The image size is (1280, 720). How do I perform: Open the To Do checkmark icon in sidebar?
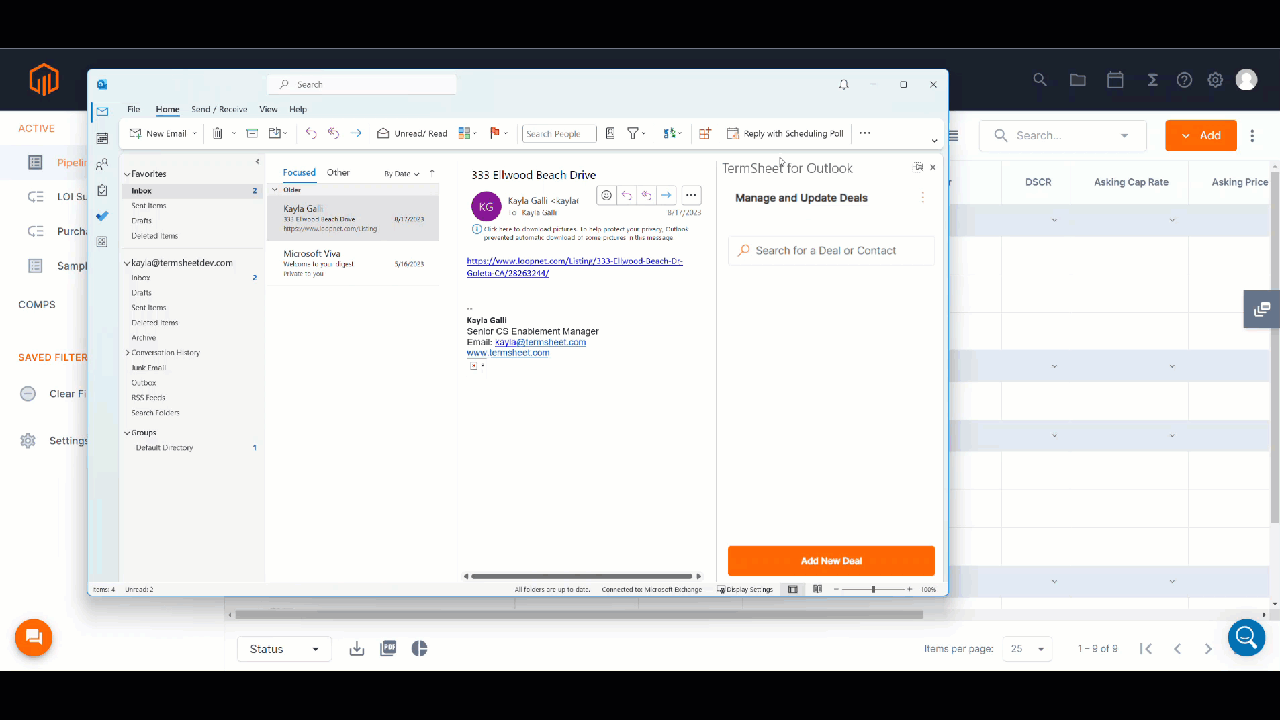pos(102,216)
